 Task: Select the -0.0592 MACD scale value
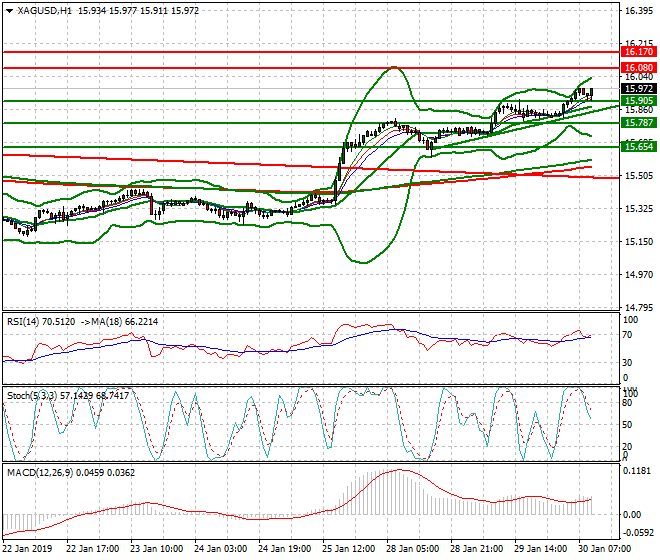638,533
